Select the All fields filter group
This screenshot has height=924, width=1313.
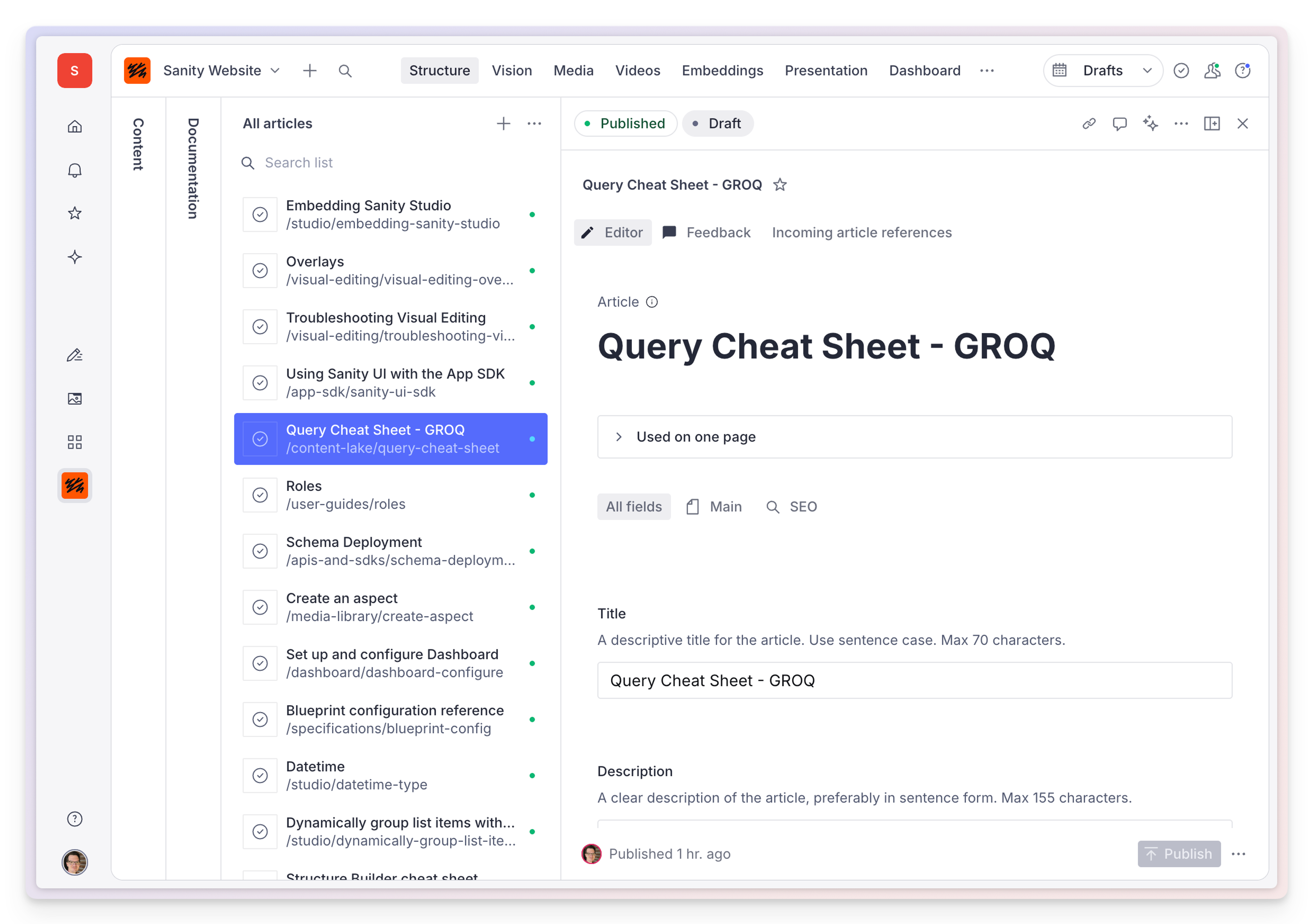(x=634, y=507)
